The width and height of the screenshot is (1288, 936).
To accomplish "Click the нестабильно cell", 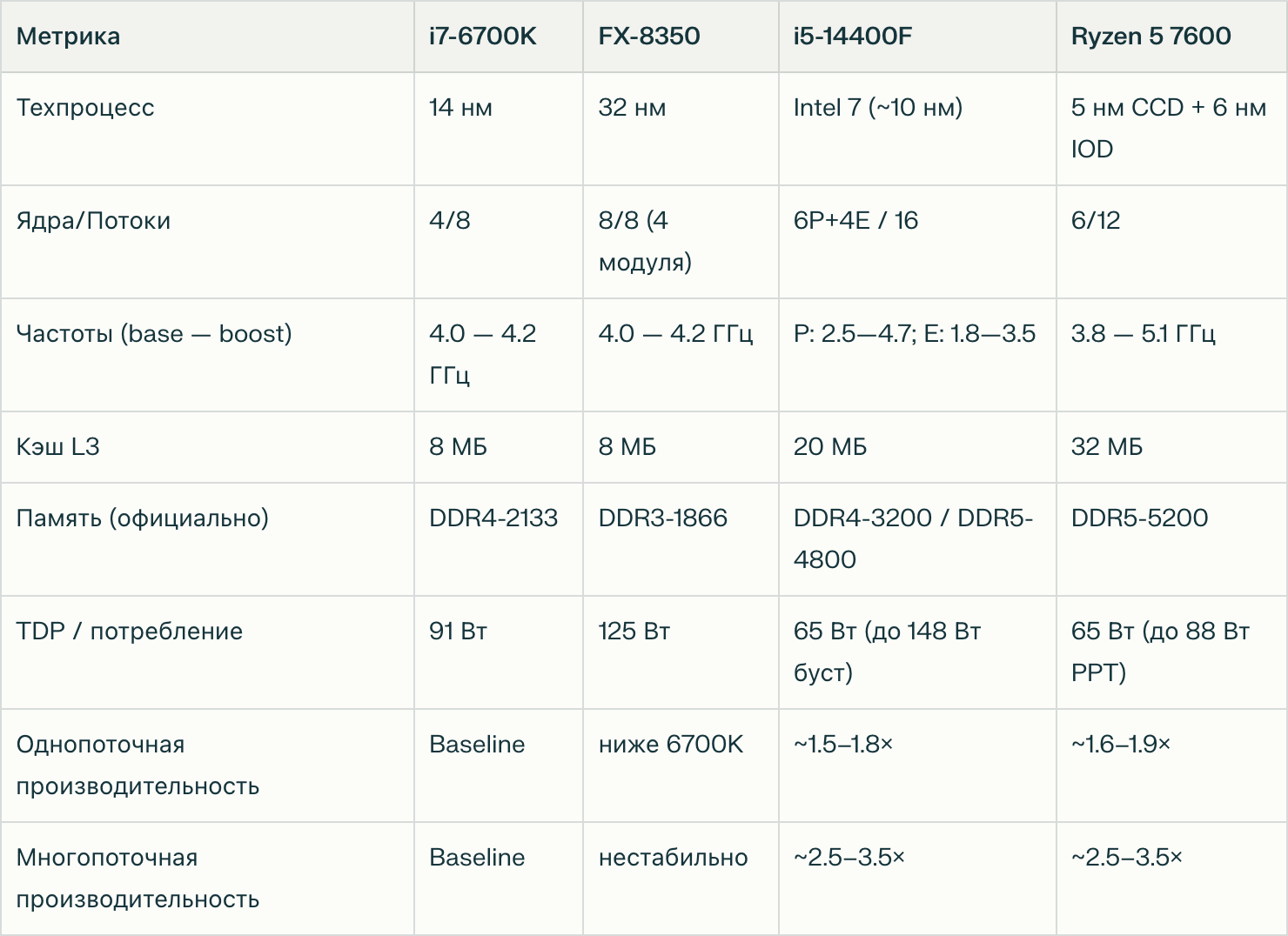I will 673,858.
